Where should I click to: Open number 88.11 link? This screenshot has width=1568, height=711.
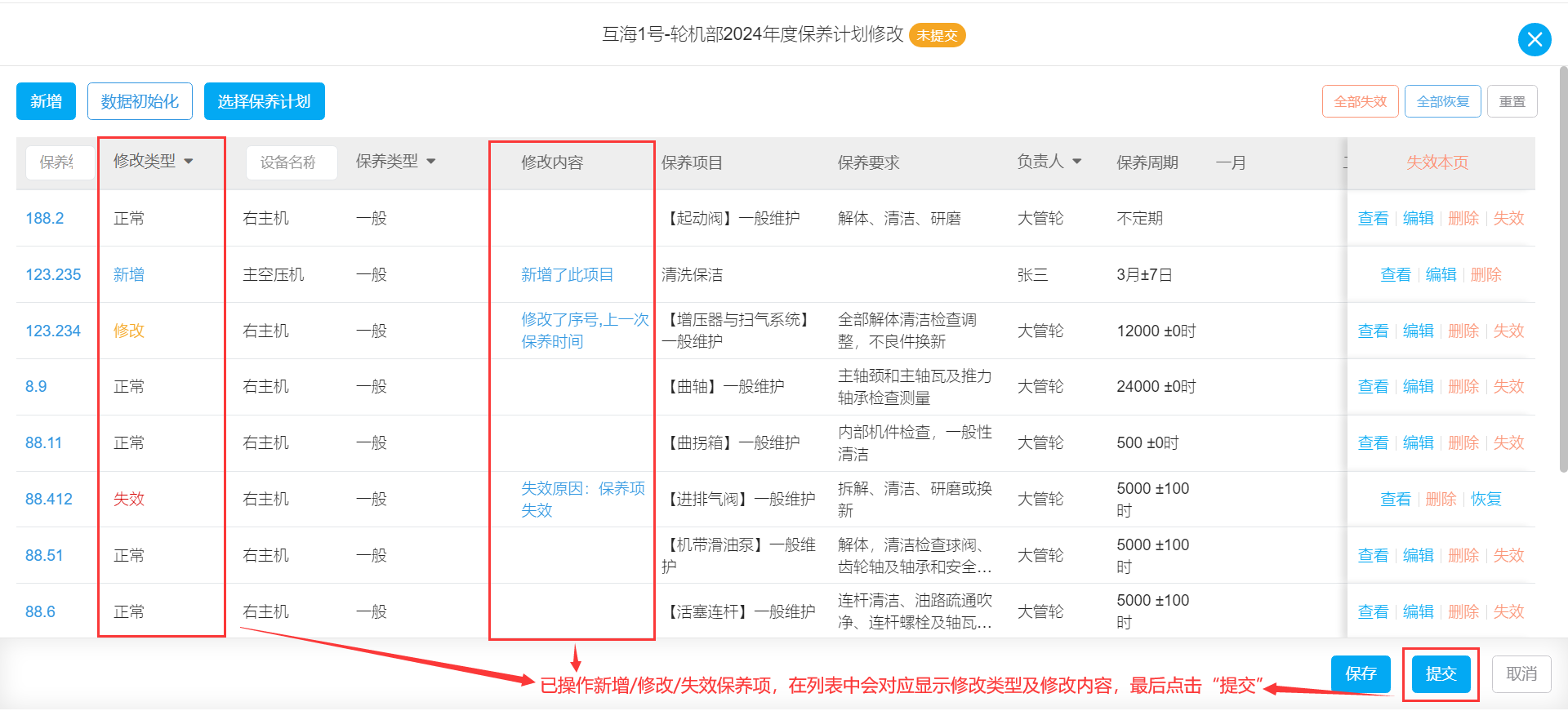43,442
